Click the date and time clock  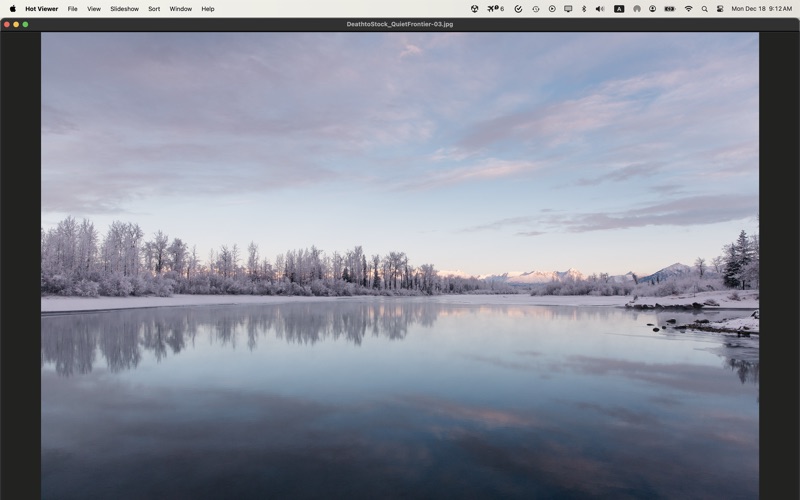tap(762, 9)
